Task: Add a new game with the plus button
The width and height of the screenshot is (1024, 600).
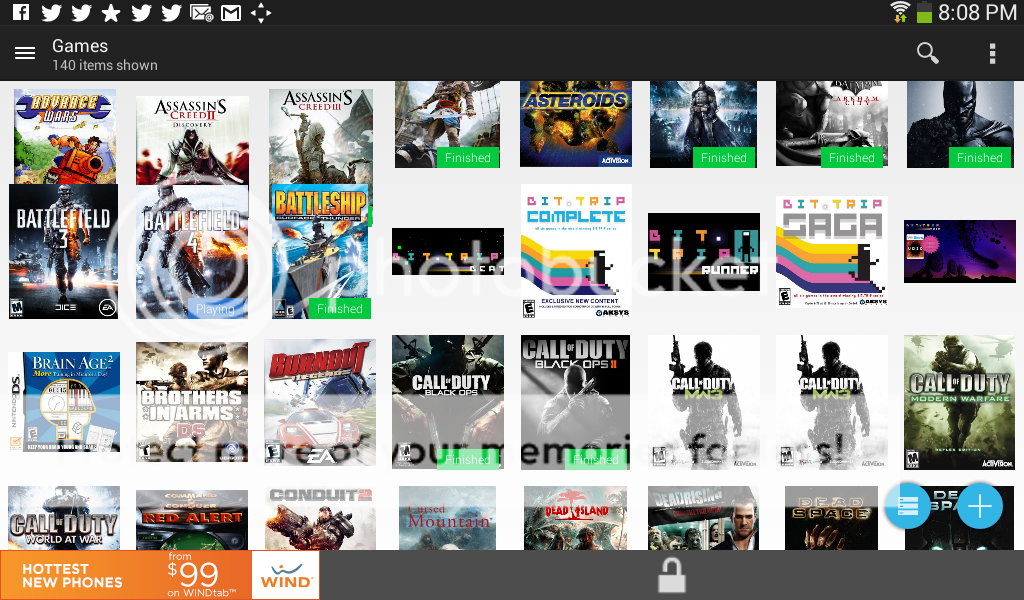Action: [x=980, y=505]
